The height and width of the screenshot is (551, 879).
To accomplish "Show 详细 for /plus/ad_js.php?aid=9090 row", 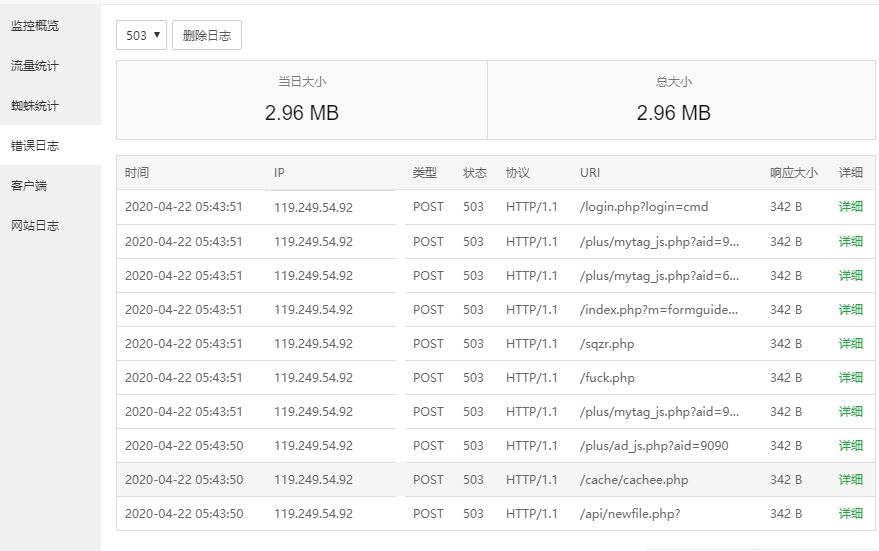I will pyautogui.click(x=850, y=445).
